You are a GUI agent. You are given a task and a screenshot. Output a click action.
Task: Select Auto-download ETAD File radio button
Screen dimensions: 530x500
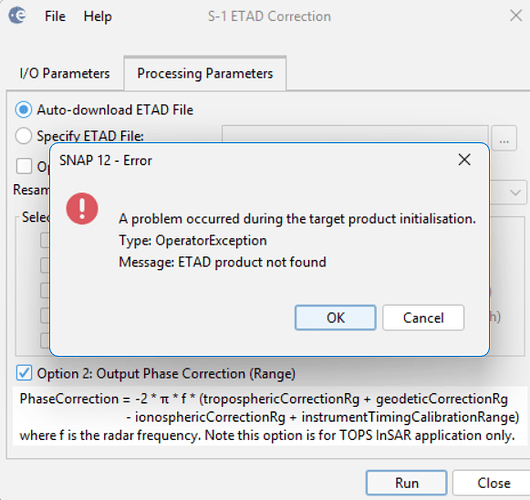[23, 110]
